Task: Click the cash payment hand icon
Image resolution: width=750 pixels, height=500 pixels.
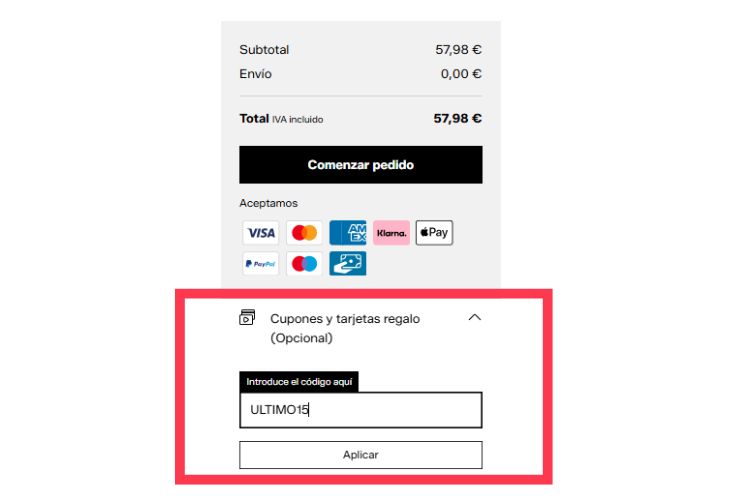Action: click(348, 264)
